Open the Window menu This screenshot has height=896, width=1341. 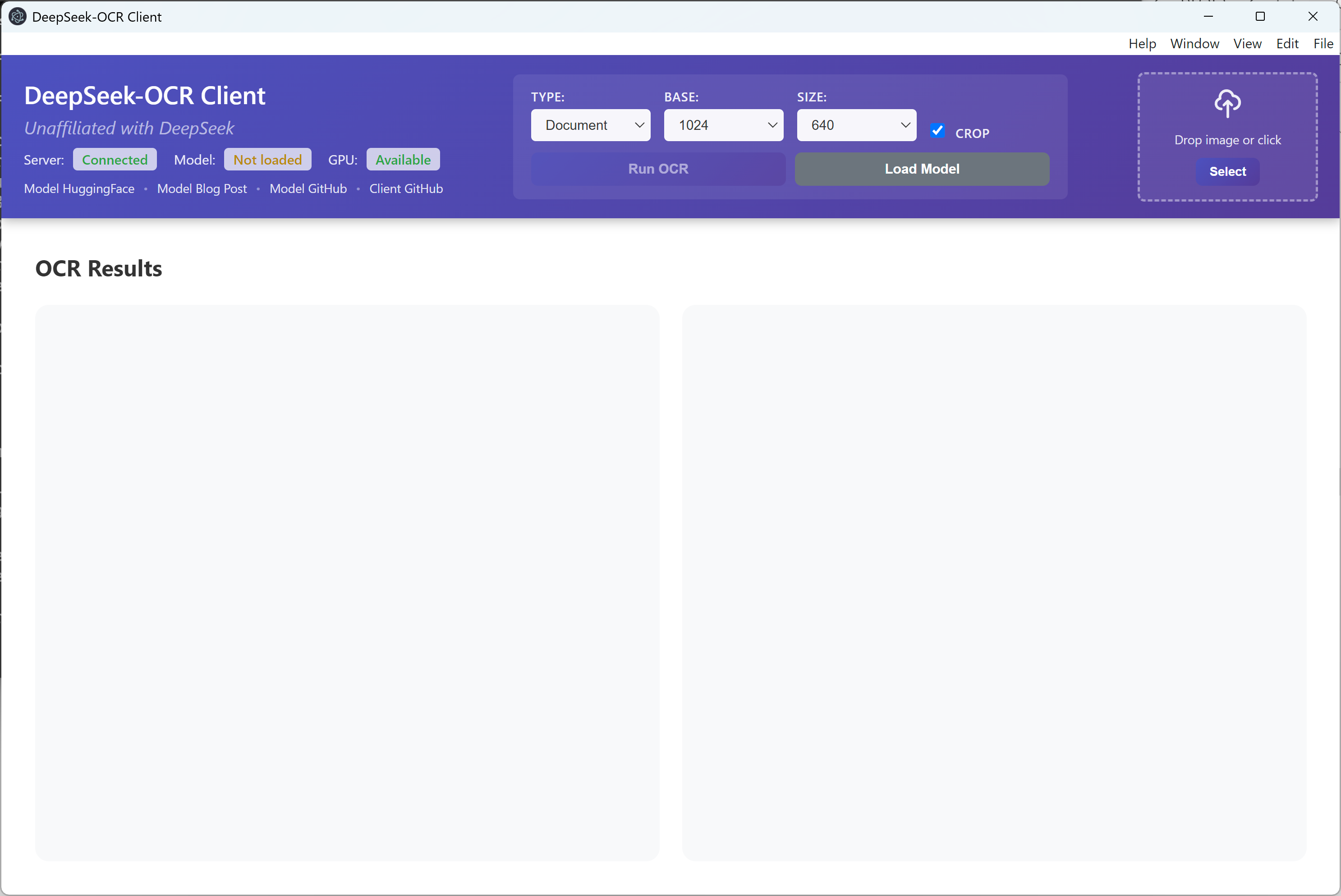tap(1194, 44)
